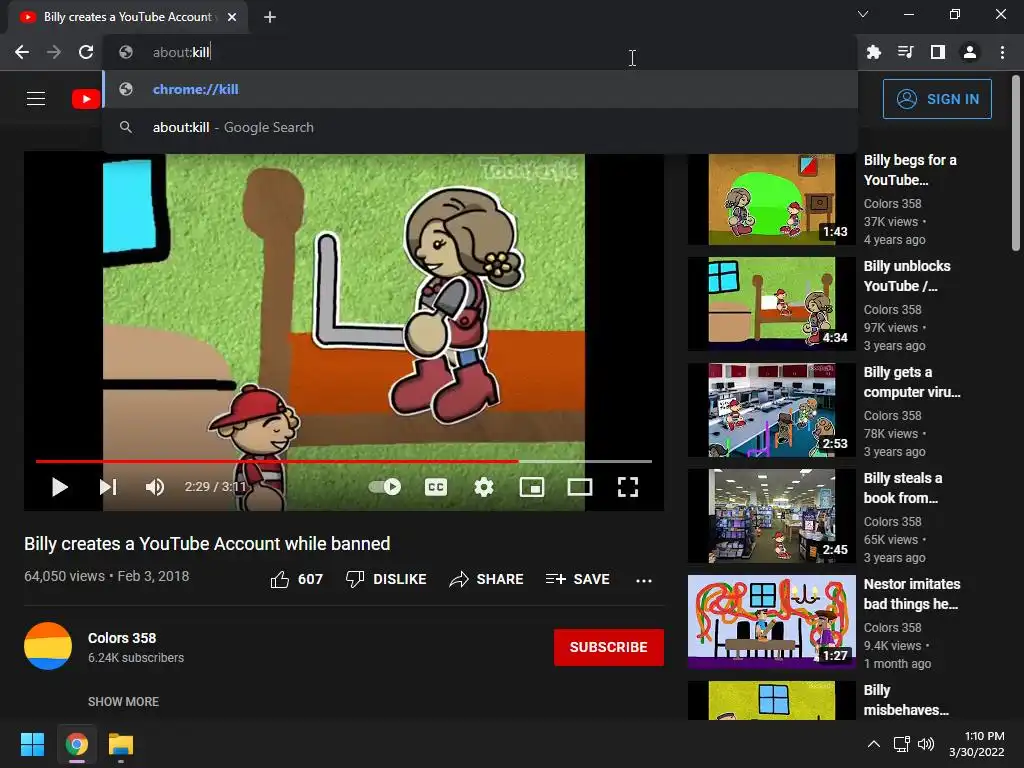
Task: Open File Explorer from taskbar
Action: (121, 744)
